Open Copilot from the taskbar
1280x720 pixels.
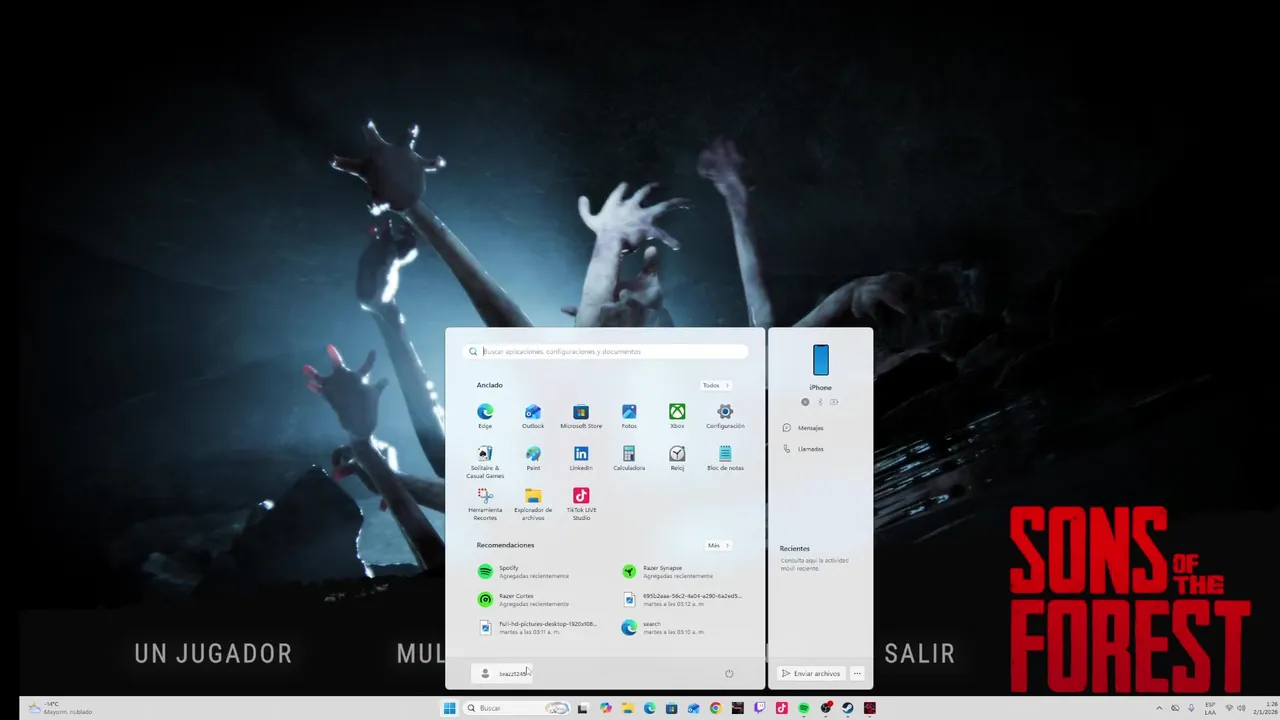[x=606, y=708]
